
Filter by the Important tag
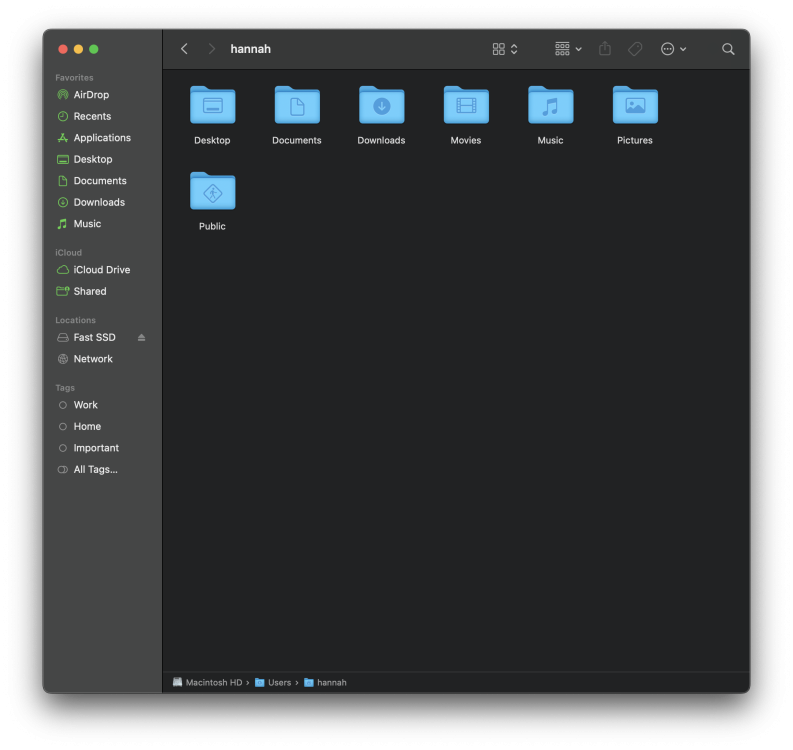[x=95, y=448]
